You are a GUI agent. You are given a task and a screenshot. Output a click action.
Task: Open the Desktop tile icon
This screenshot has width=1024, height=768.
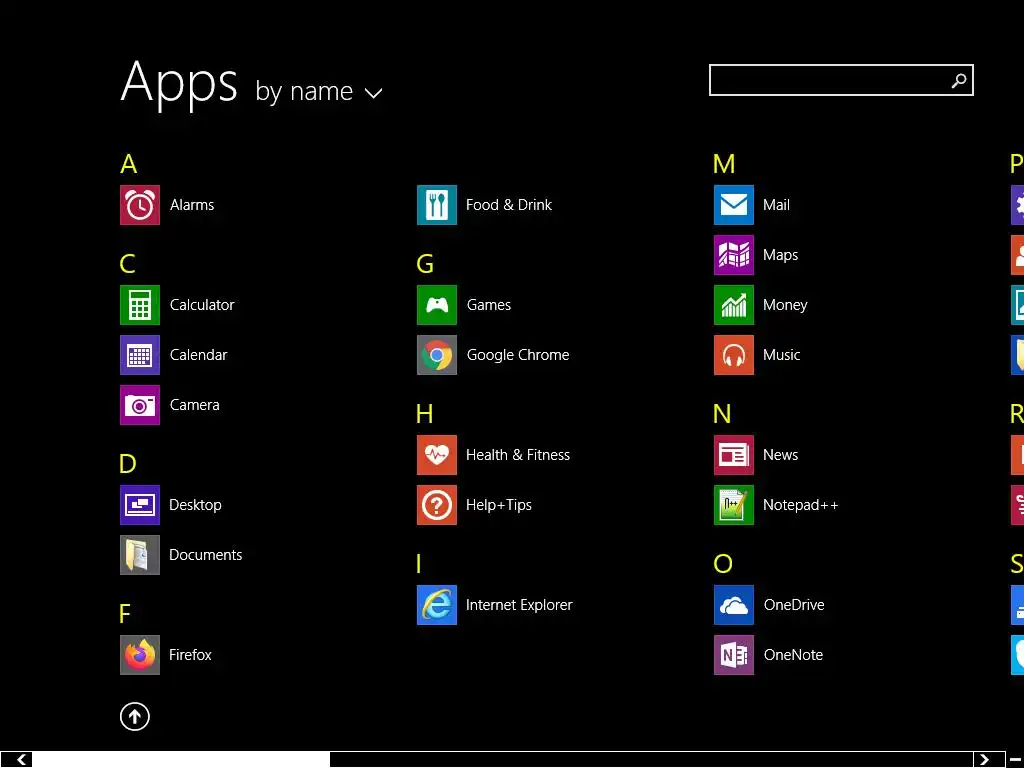pos(140,505)
